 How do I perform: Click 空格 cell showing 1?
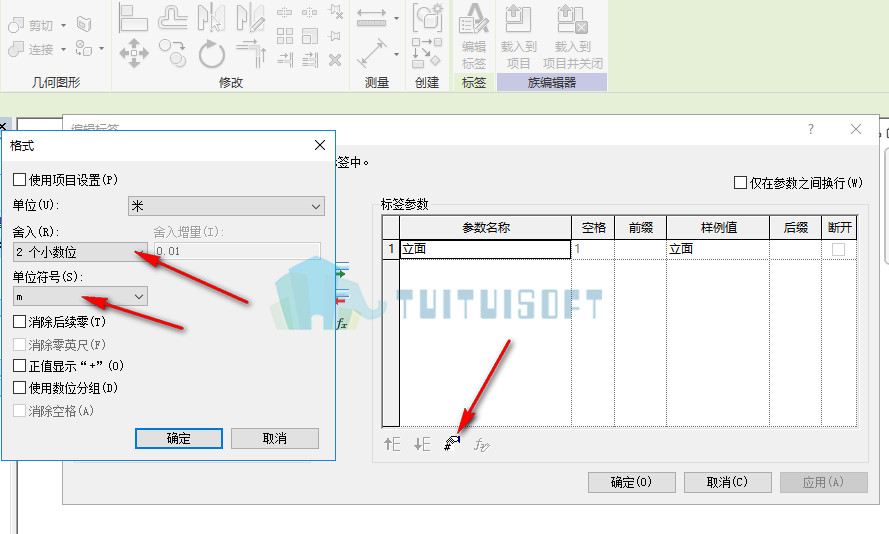[592, 249]
